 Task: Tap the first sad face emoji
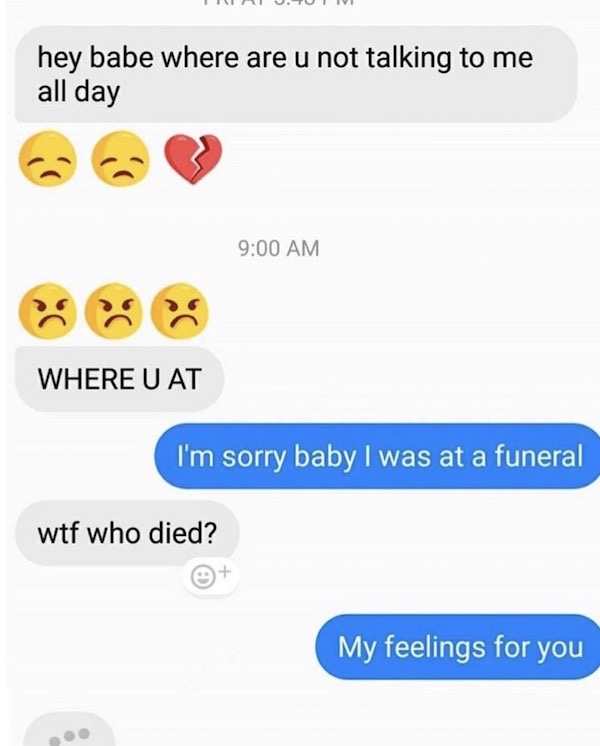click(x=47, y=159)
